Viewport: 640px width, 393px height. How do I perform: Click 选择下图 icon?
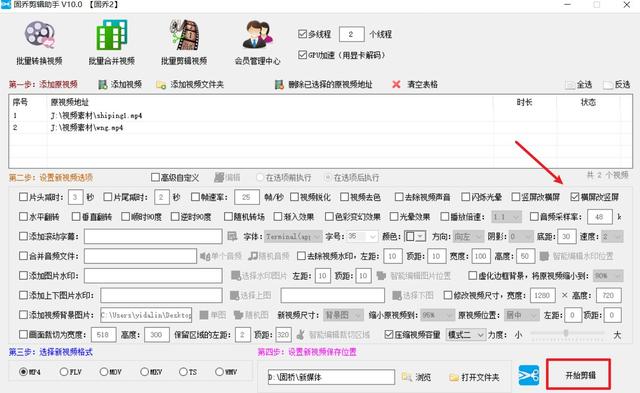(396, 295)
